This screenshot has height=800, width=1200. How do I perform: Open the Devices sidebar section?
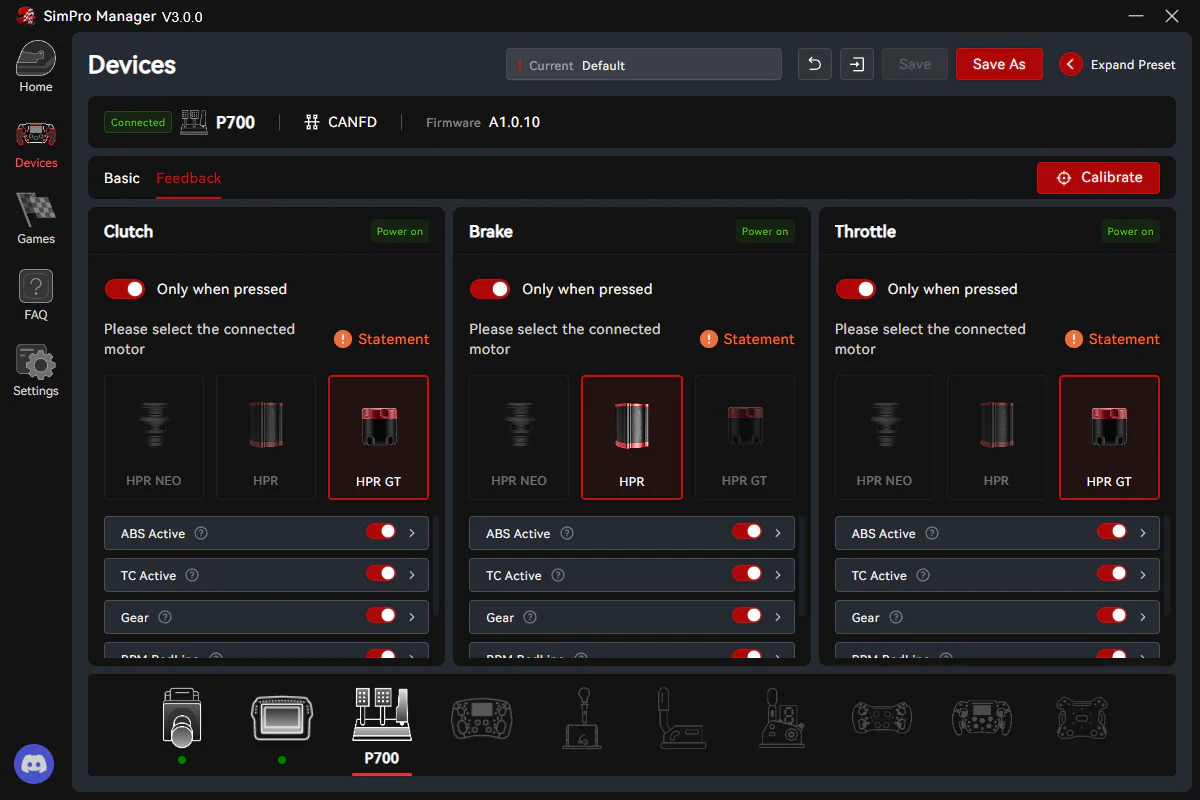(36, 144)
